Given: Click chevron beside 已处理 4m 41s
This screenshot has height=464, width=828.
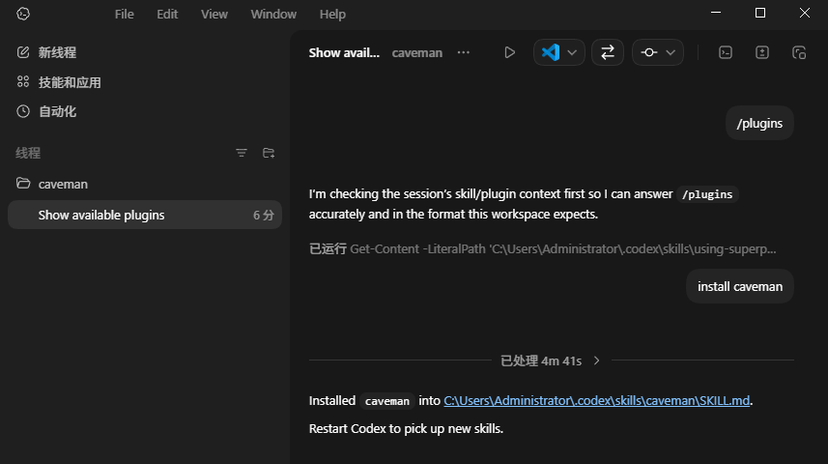Looking at the screenshot, I should tap(596, 361).
